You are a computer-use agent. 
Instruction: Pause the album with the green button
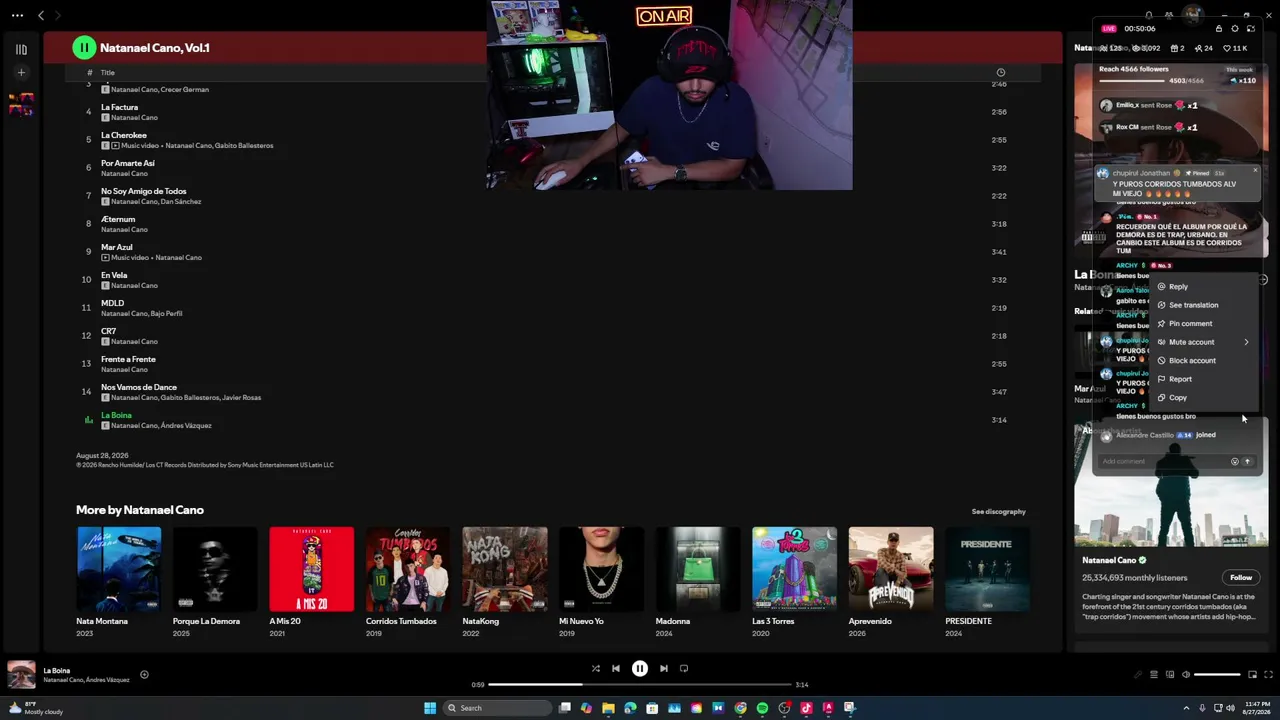pyautogui.click(x=84, y=48)
